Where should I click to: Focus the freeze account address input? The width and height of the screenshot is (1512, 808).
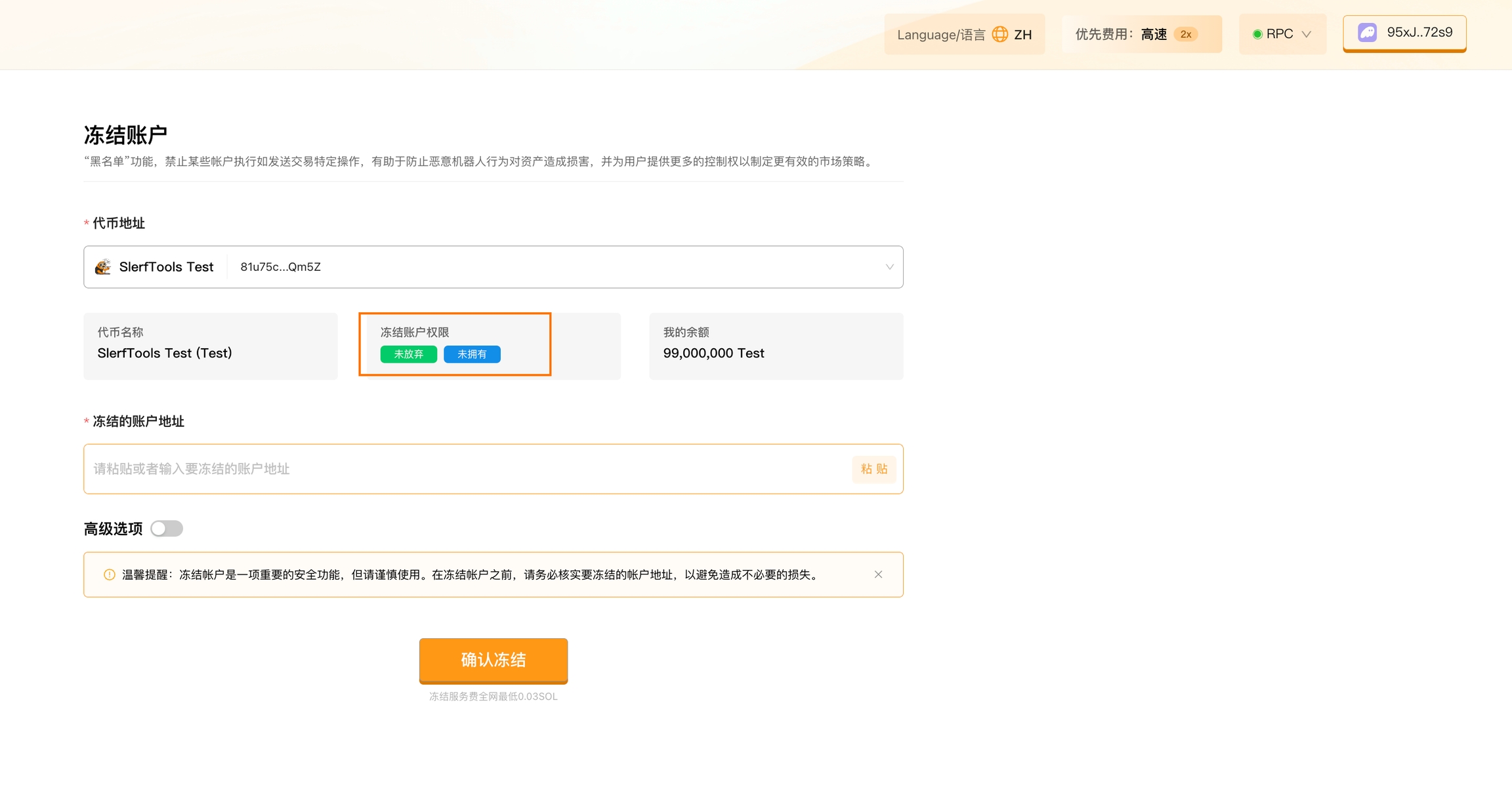coord(459,469)
